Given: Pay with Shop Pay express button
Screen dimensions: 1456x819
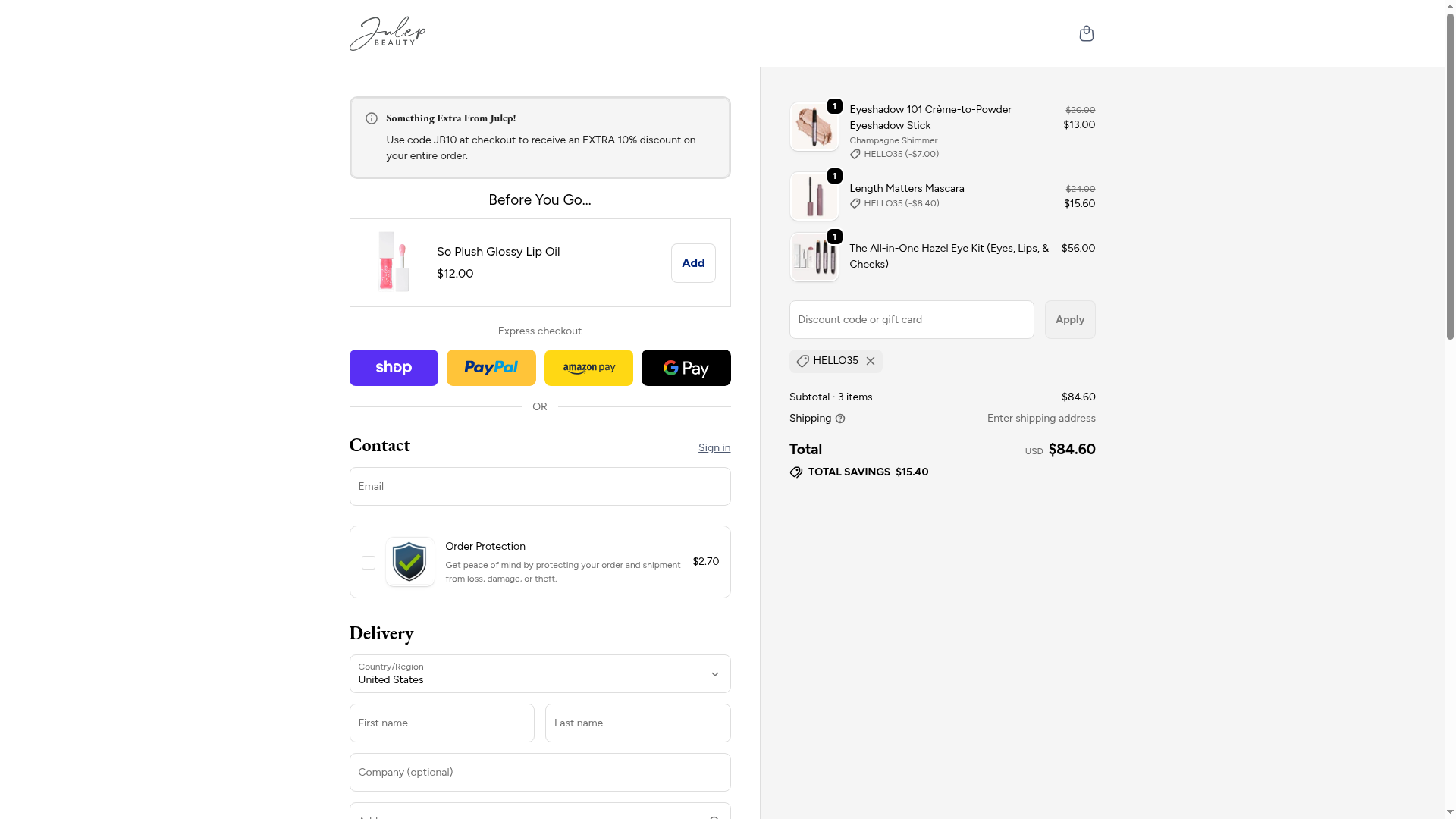Looking at the screenshot, I should pos(394,368).
